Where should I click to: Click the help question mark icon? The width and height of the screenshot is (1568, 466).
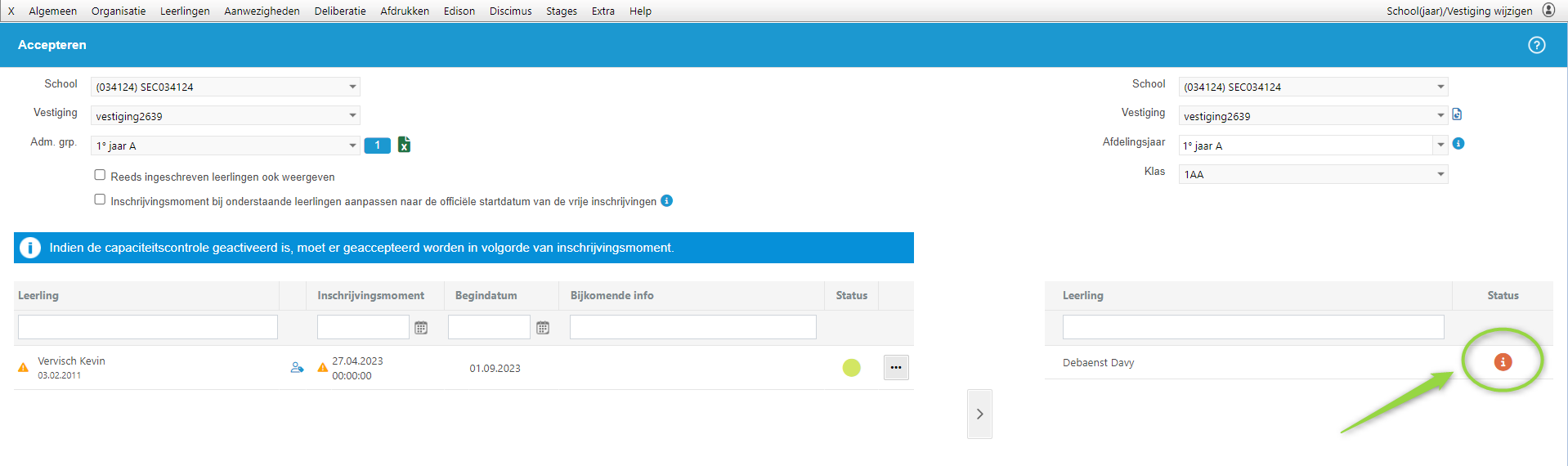(x=1536, y=45)
